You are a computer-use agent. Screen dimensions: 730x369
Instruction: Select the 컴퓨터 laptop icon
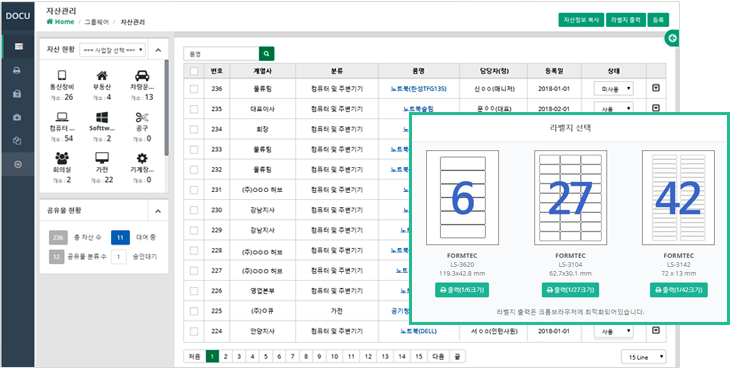point(62,117)
